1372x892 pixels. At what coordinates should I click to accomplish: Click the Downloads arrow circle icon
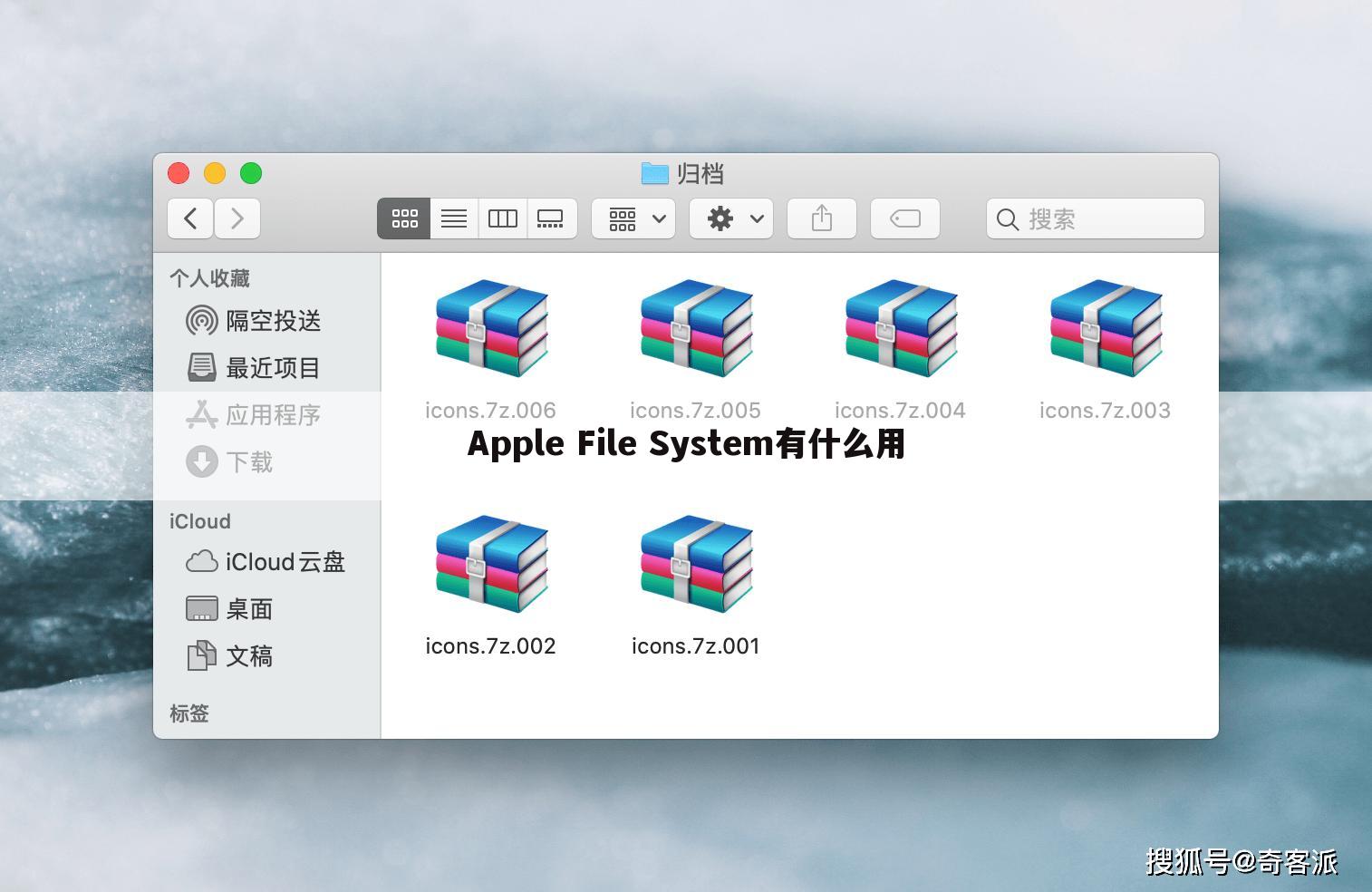[x=201, y=462]
